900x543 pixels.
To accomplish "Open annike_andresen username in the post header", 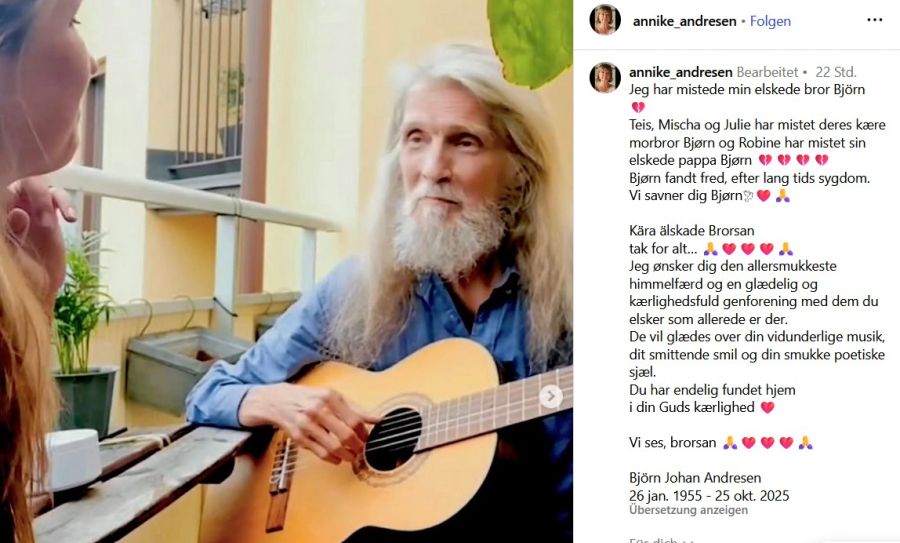I will coord(684,21).
